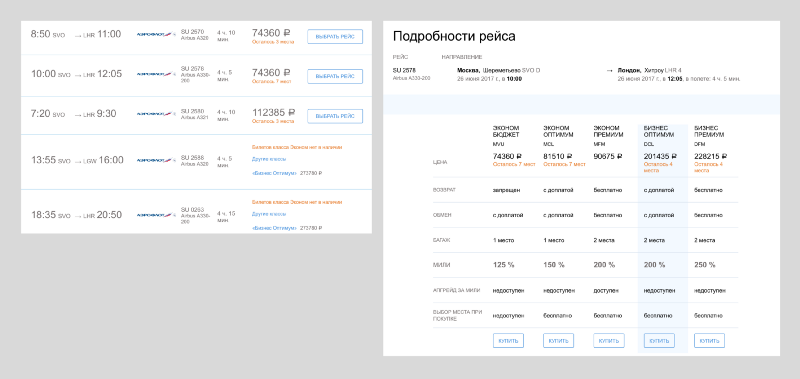
Task: Buy the Бизнес Оптимум fare with КУПИТЬ
Action: pyautogui.click(x=659, y=341)
